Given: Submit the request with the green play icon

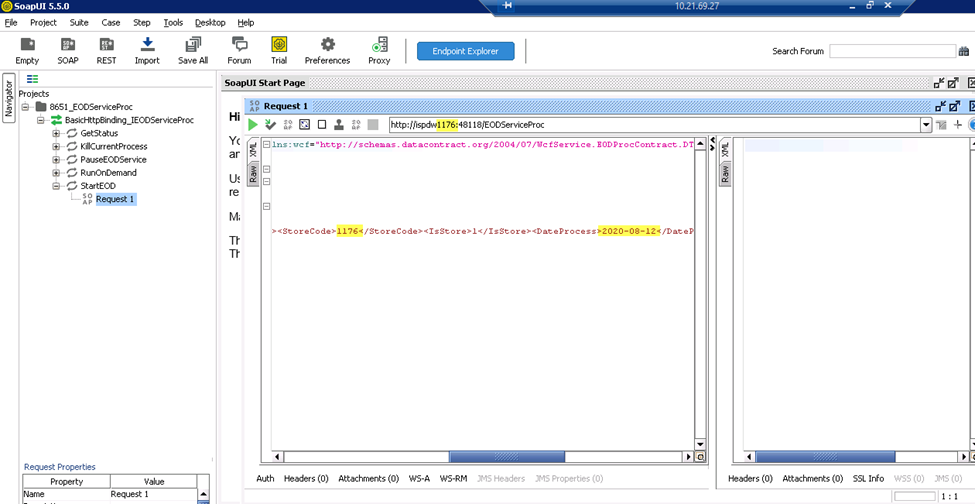Looking at the screenshot, I should click(x=252, y=124).
